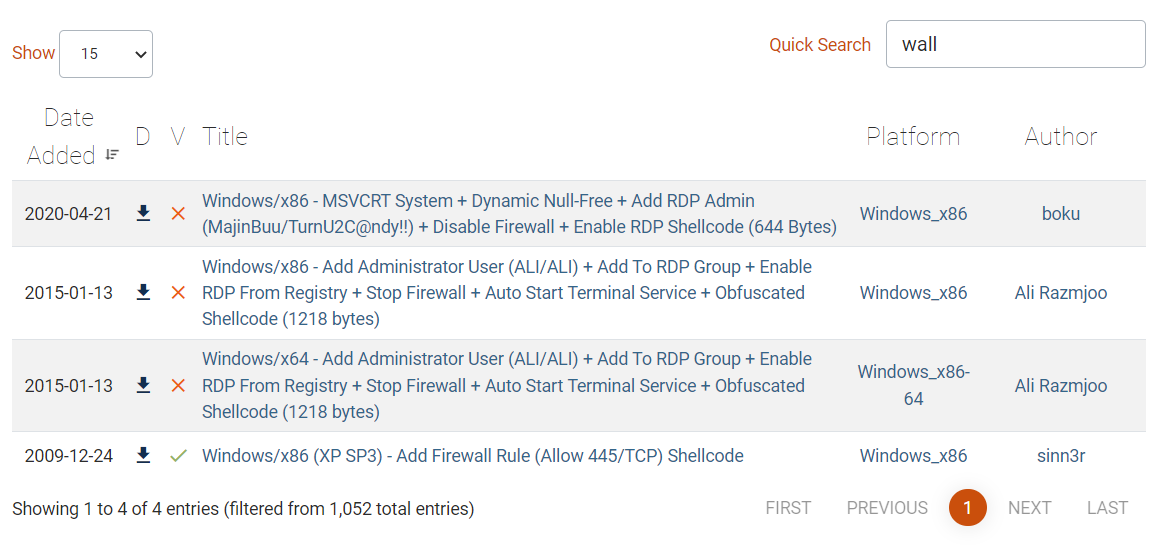
Task: Click the PREVIOUS pagination button
Action: click(x=887, y=508)
